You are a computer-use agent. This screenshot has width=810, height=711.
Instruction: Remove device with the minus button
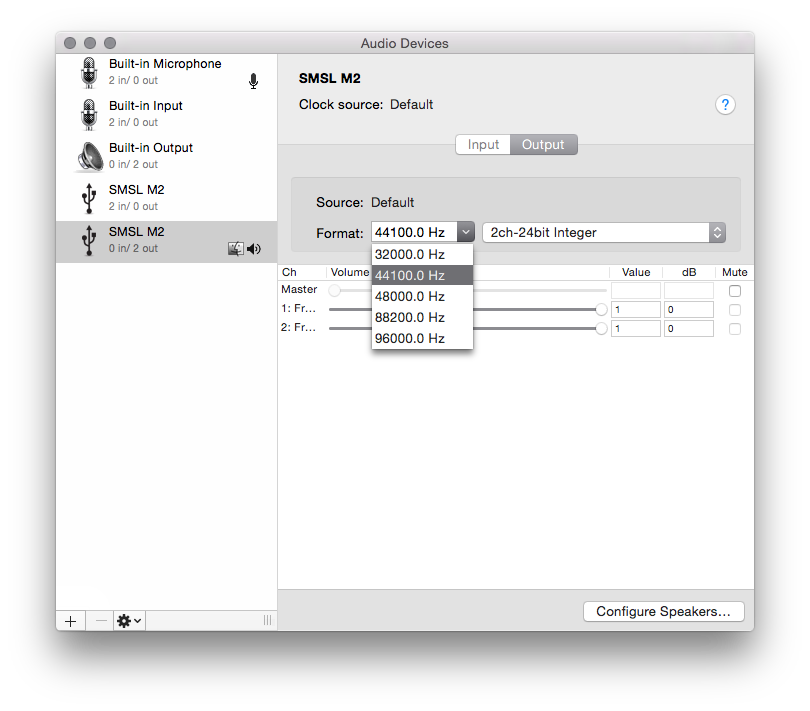tap(101, 621)
